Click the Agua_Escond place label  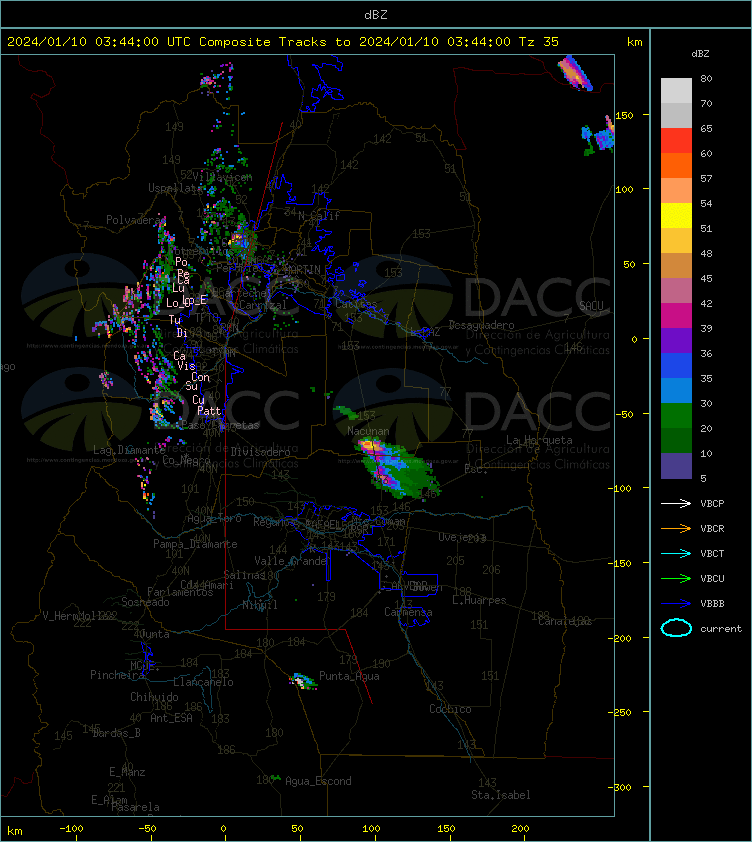tap(318, 781)
